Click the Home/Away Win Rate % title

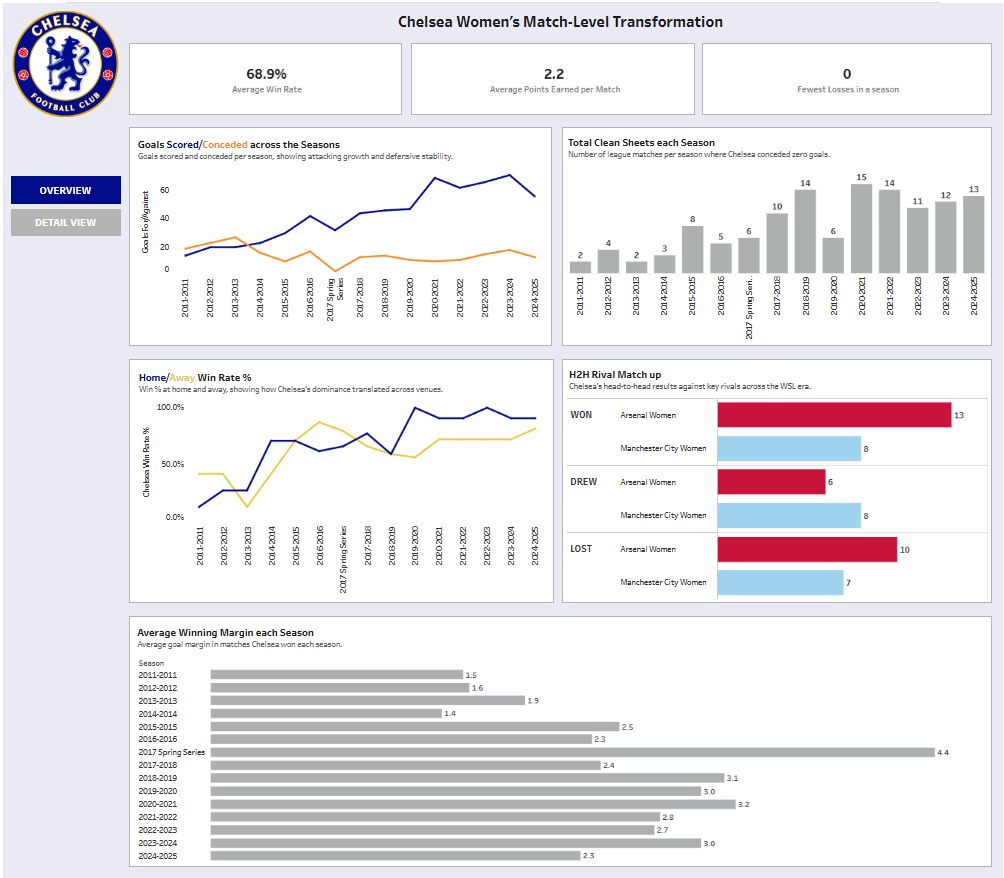point(195,378)
